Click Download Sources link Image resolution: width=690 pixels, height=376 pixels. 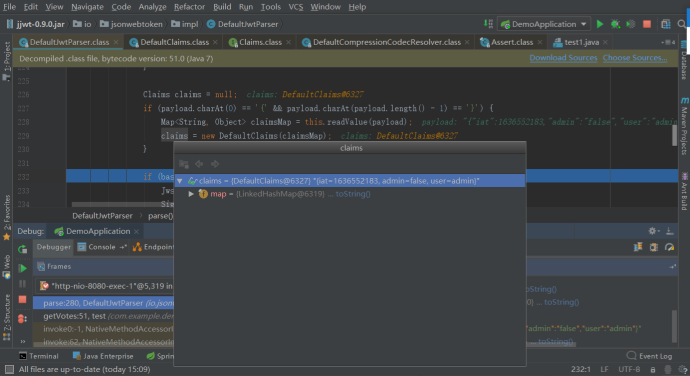[563, 58]
